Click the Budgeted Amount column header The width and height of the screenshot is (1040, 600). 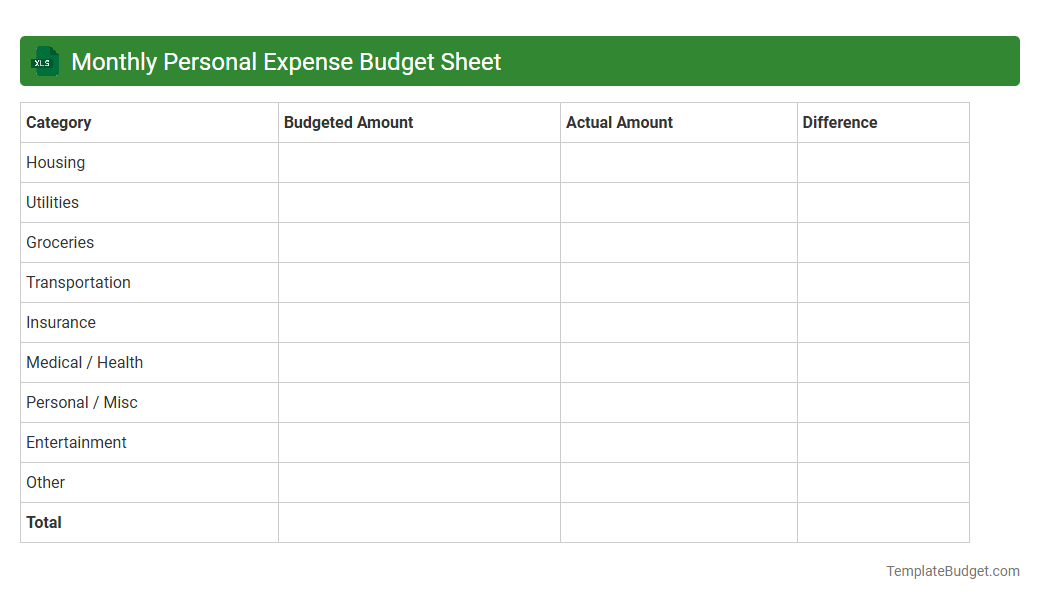click(x=348, y=122)
